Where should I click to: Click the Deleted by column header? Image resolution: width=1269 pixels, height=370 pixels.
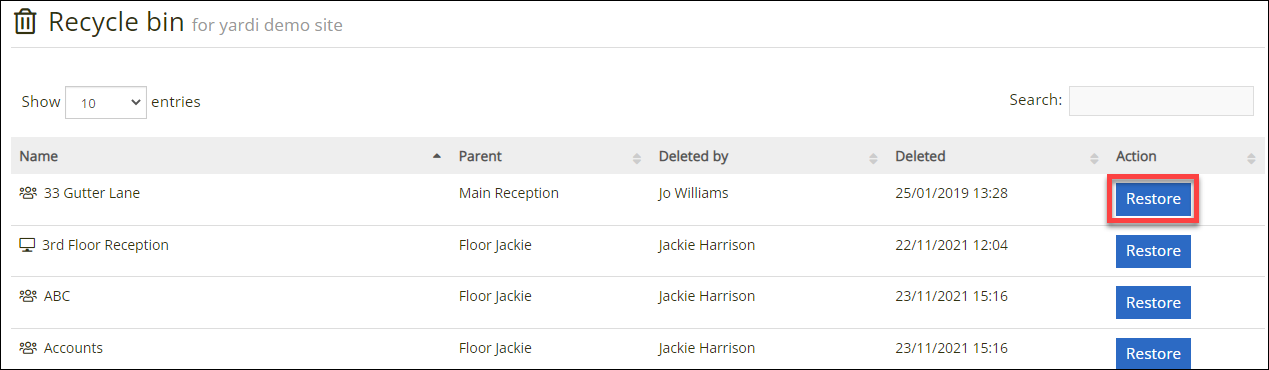click(693, 156)
